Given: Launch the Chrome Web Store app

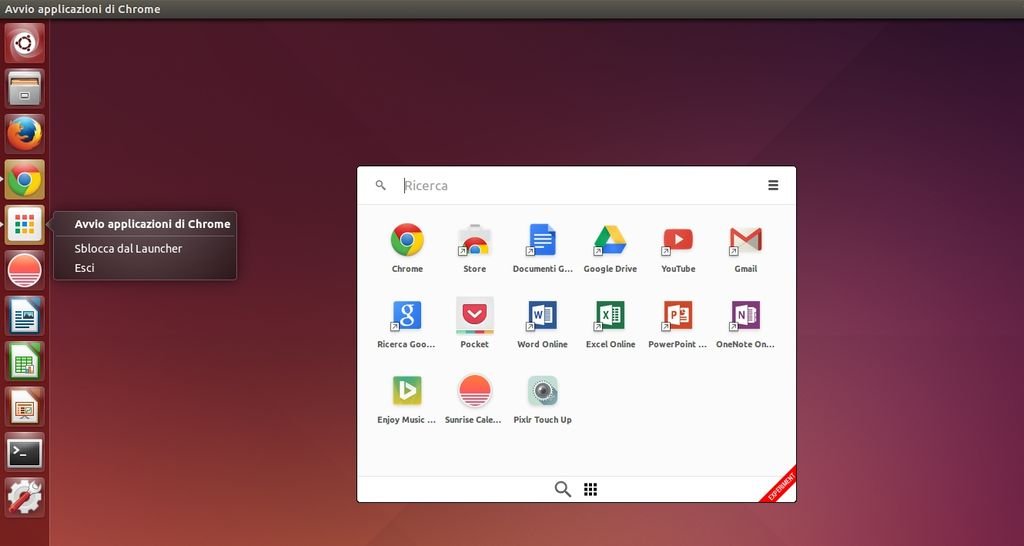Looking at the screenshot, I should [474, 241].
